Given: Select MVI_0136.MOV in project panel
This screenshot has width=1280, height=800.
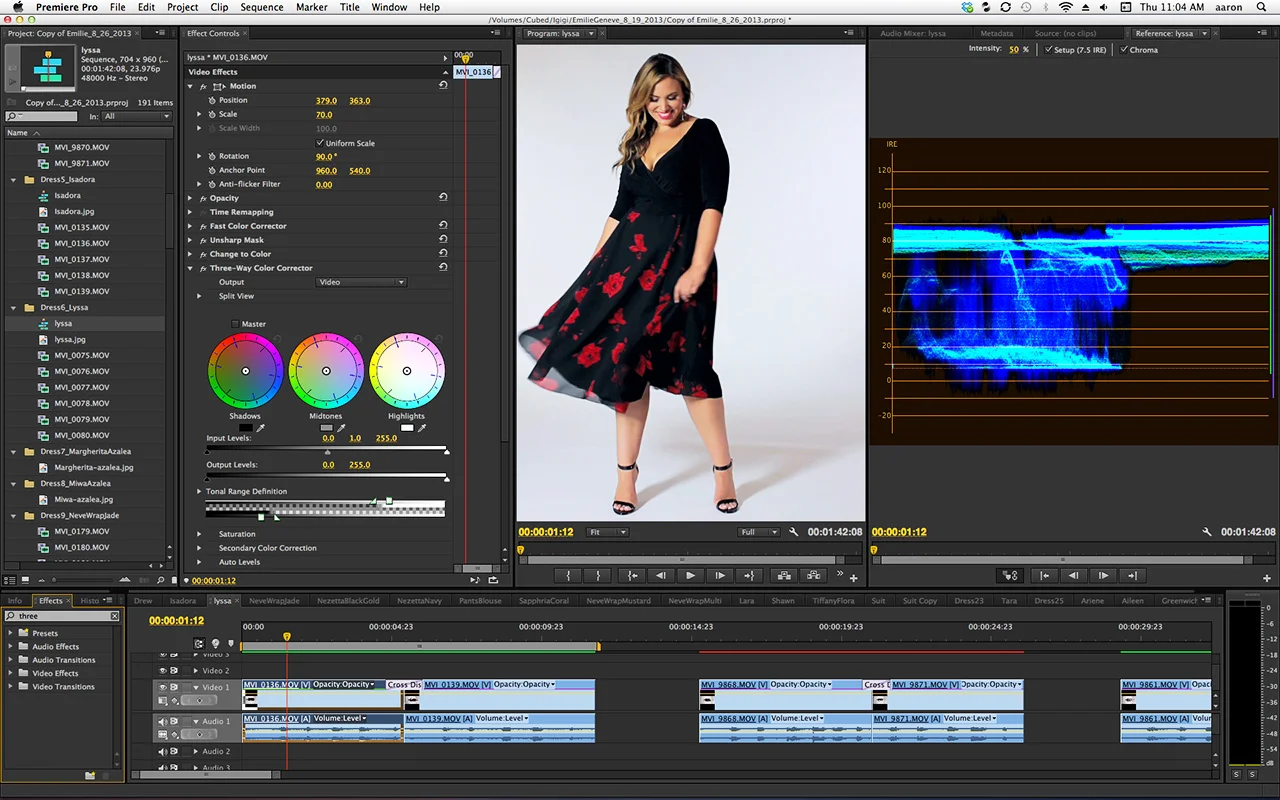Looking at the screenshot, I should (82, 243).
